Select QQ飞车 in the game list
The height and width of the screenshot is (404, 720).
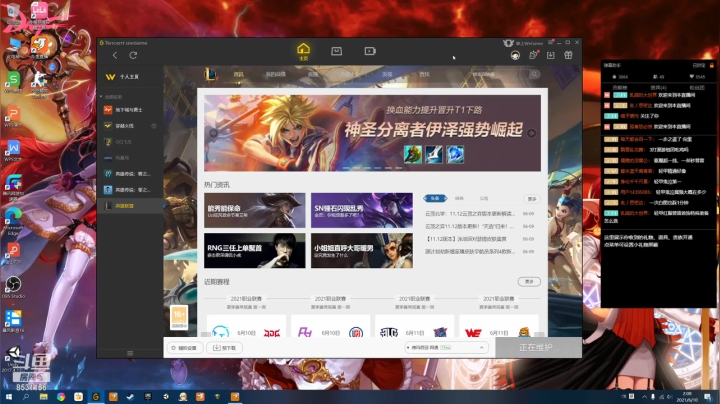pyautogui.click(x=130, y=142)
